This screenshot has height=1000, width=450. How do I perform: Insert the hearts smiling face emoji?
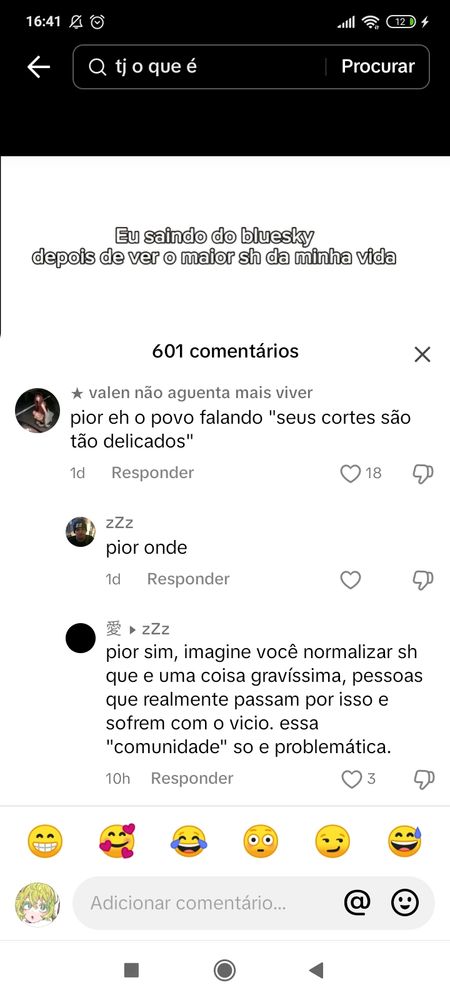tap(117, 841)
